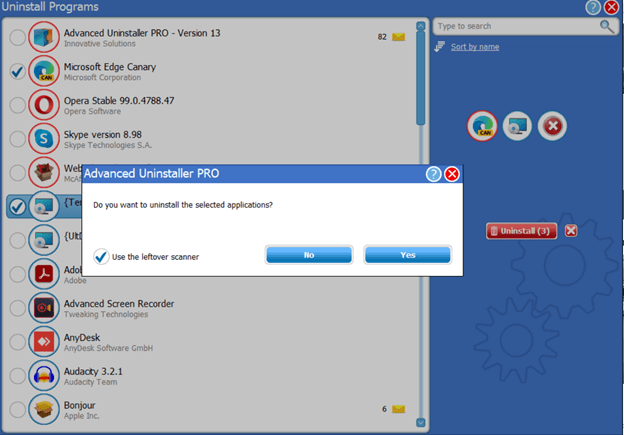Open help in the dialog title bar

point(433,174)
